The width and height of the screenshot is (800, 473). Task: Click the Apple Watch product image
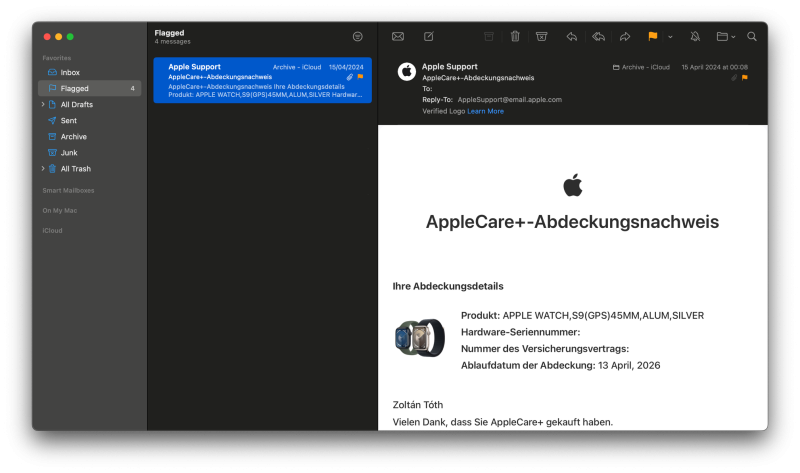[x=419, y=338]
